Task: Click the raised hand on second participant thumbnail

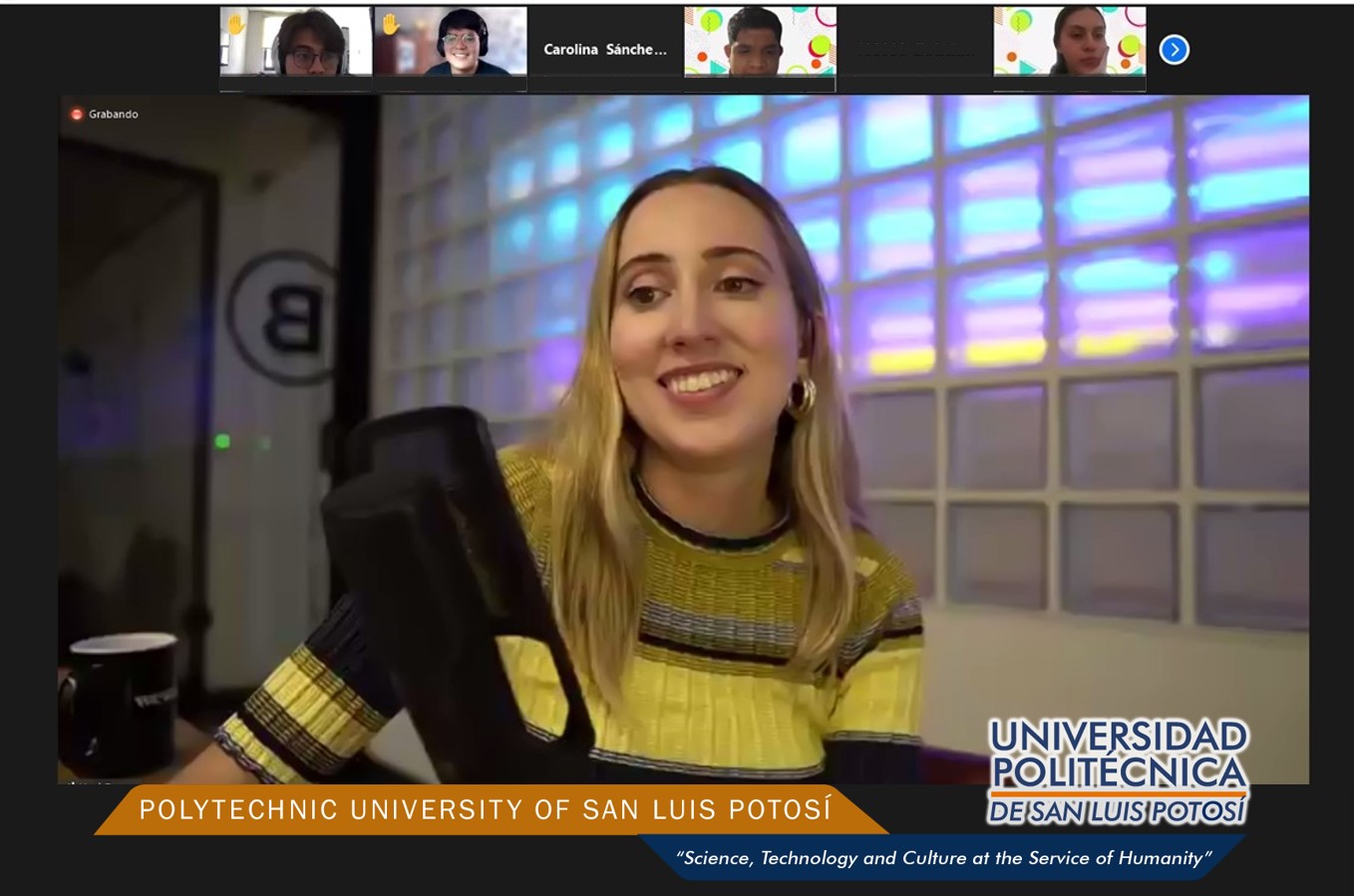Action: 390,25
